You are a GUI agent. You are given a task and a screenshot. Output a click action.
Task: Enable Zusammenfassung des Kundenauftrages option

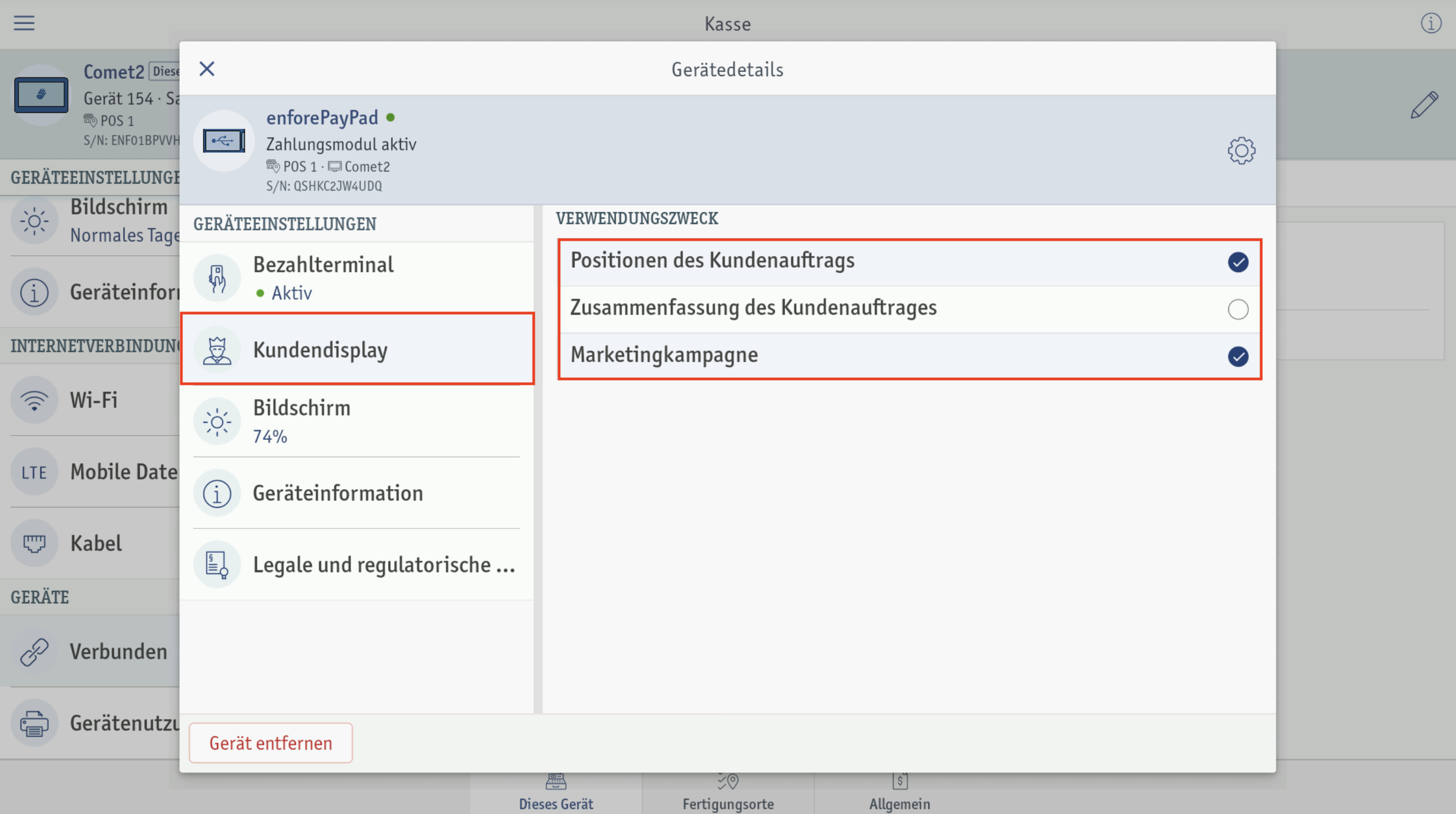point(1238,309)
